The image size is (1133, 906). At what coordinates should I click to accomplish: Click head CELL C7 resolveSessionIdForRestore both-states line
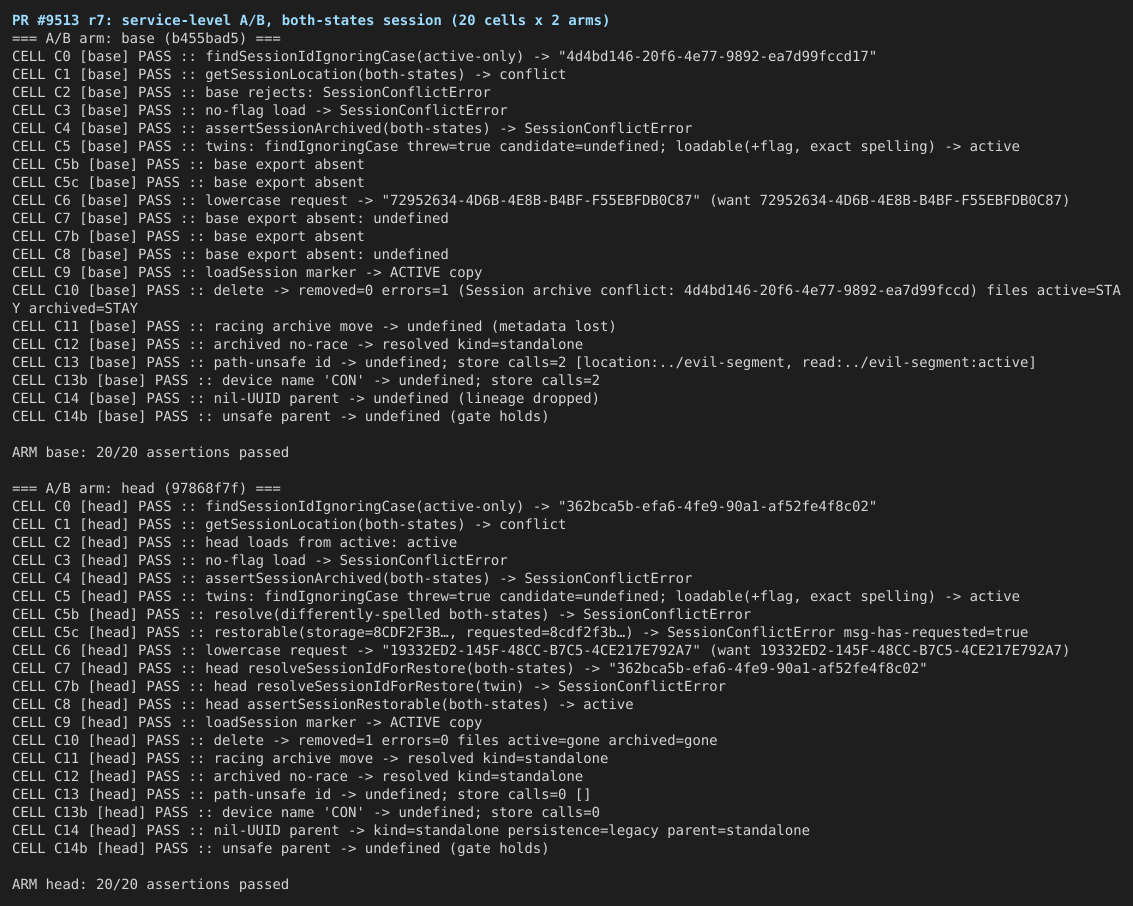tap(470, 668)
